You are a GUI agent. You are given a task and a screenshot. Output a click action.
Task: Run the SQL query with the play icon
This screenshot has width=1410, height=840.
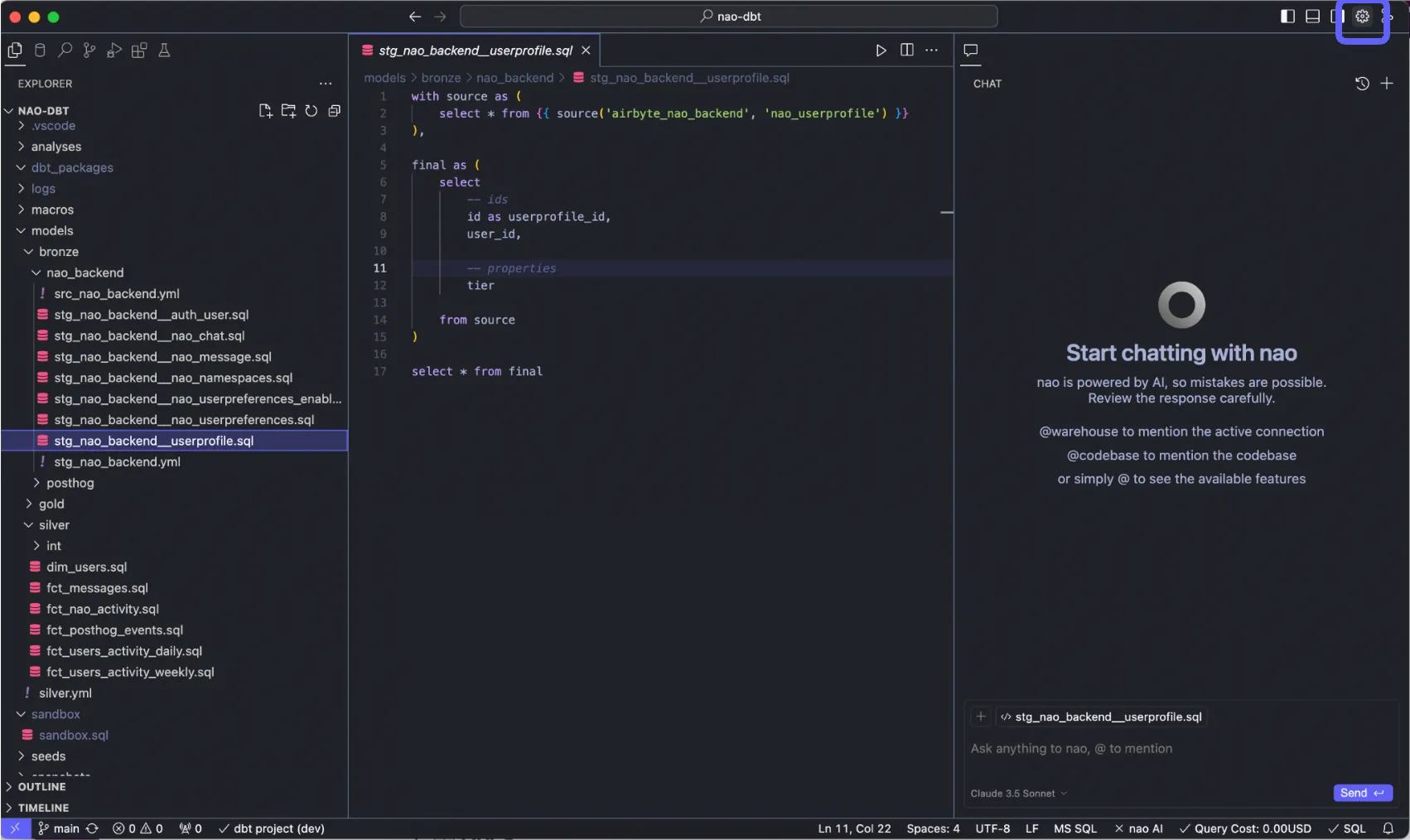[881, 51]
